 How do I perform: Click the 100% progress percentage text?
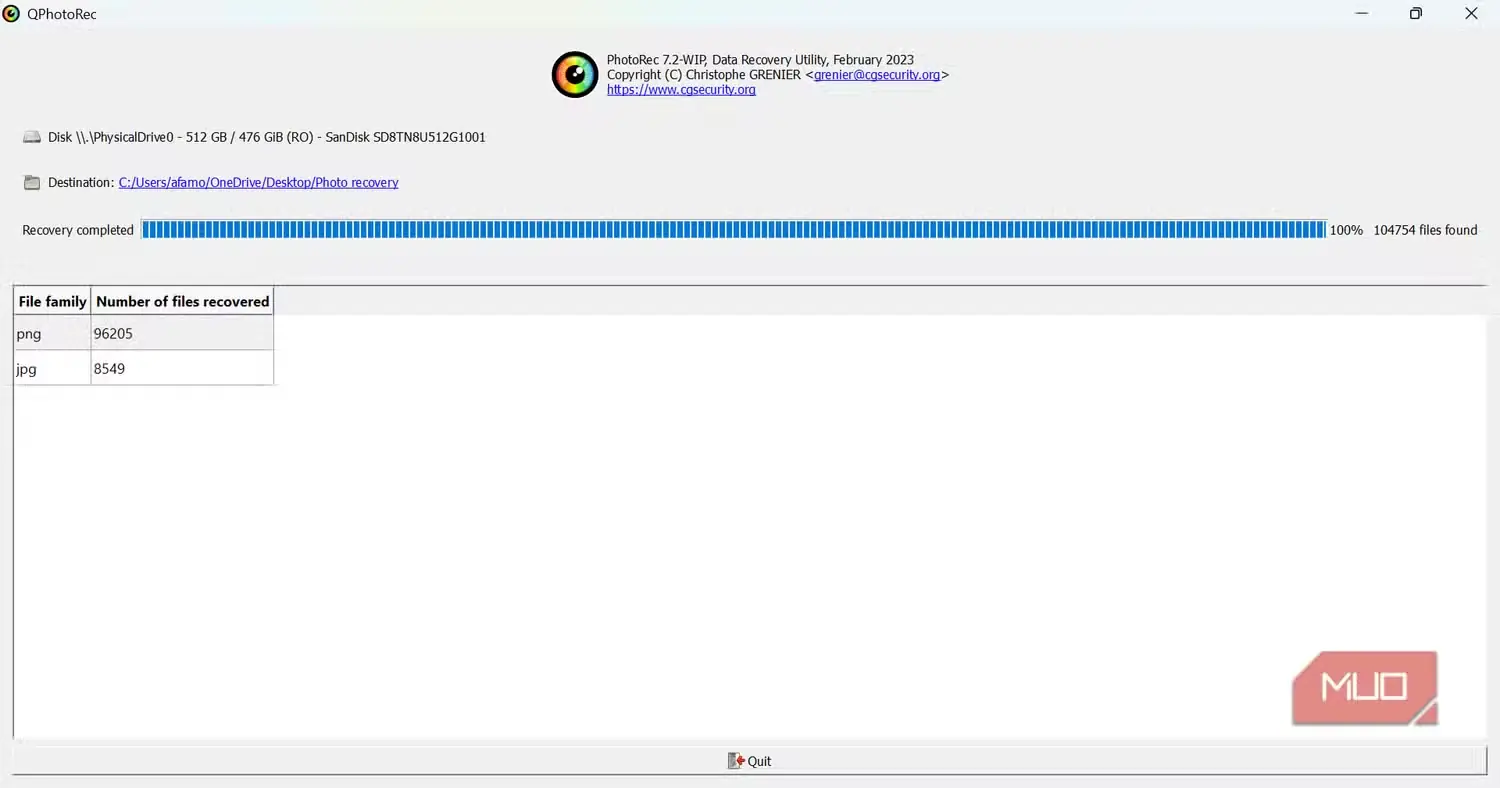pos(1346,230)
